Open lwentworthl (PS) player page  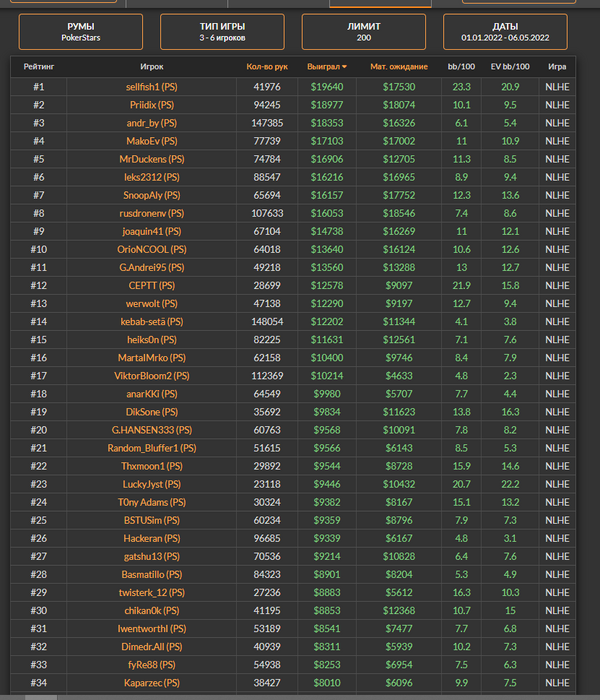tap(152, 629)
